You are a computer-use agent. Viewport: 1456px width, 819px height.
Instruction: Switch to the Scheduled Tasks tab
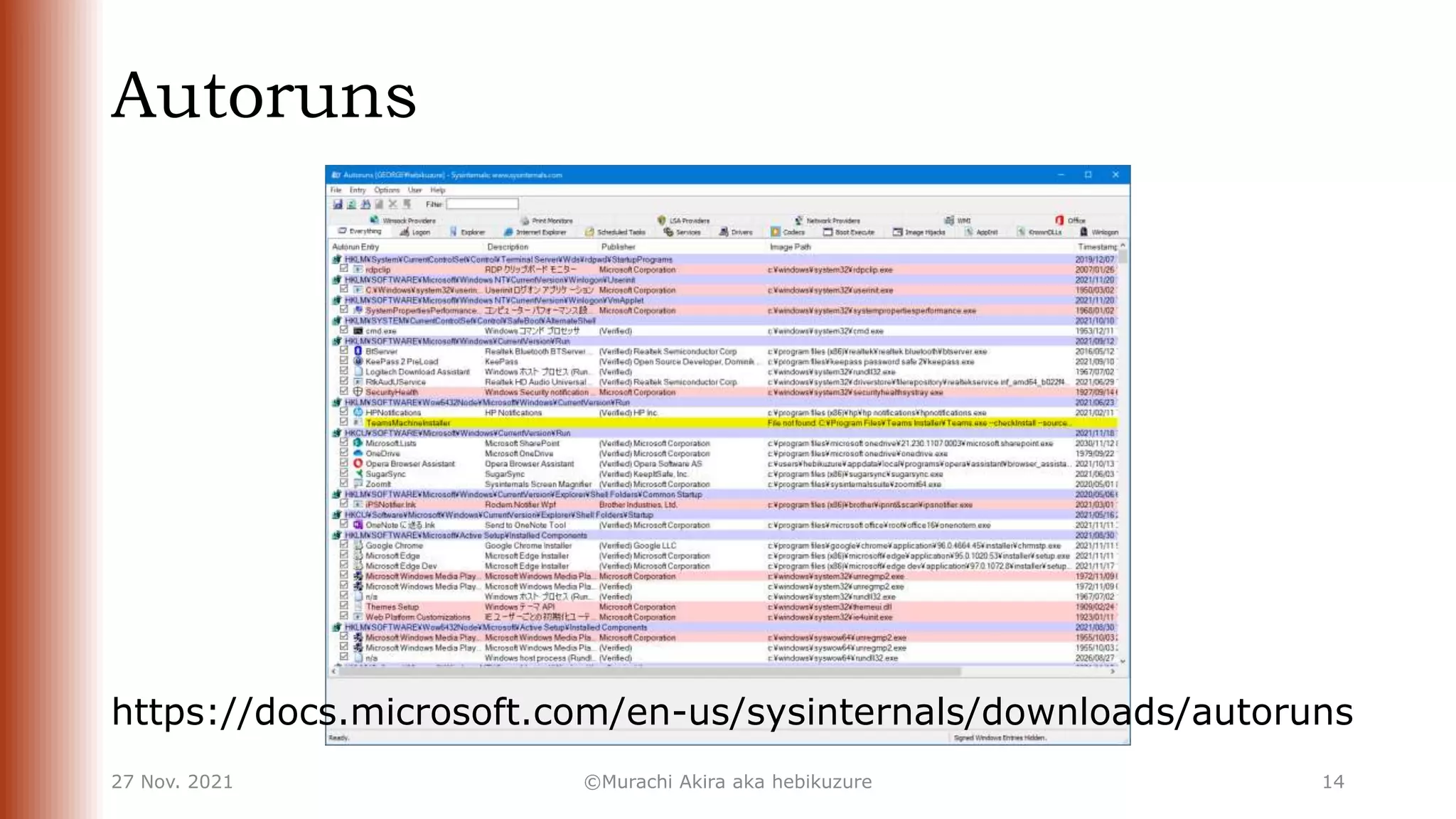tap(615, 232)
